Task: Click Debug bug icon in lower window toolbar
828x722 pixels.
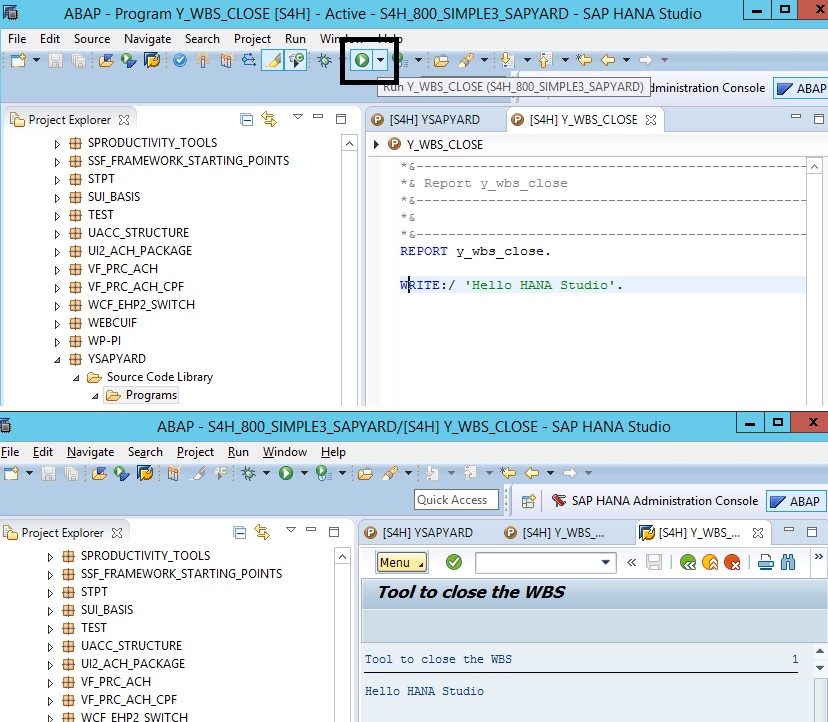Action: [x=248, y=473]
